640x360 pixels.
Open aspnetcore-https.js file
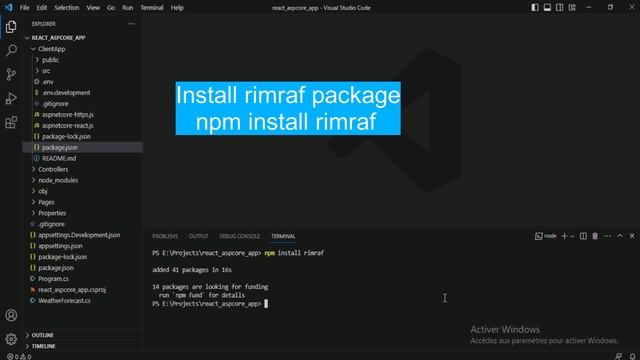click(82, 115)
